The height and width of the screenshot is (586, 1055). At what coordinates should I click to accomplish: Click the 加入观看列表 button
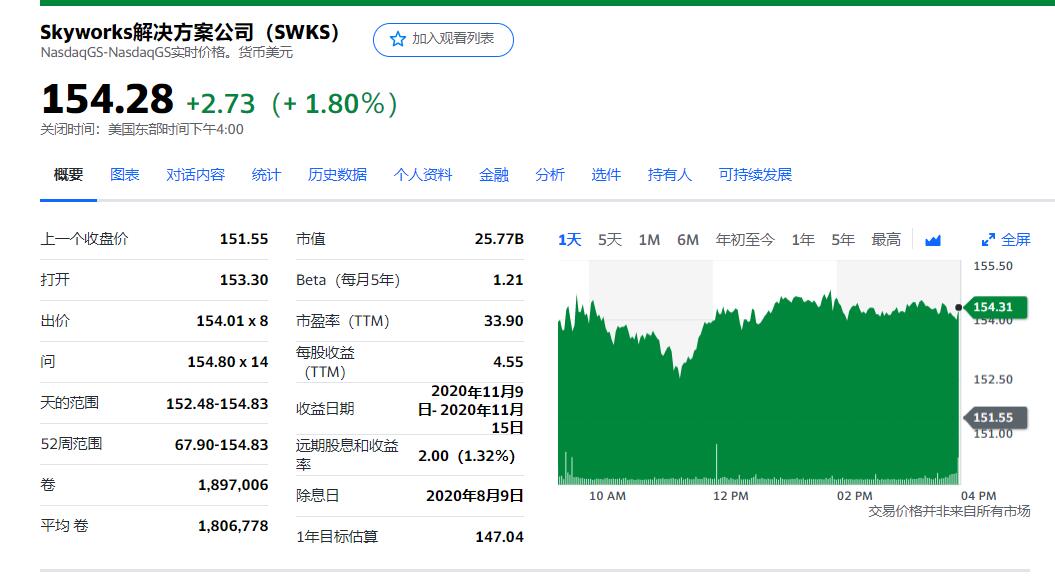point(443,39)
